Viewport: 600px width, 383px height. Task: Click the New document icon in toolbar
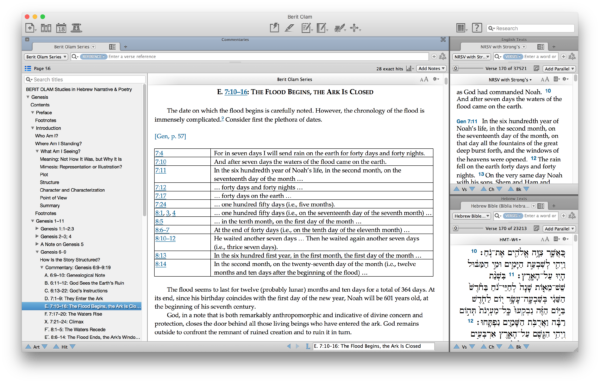pos(30,28)
